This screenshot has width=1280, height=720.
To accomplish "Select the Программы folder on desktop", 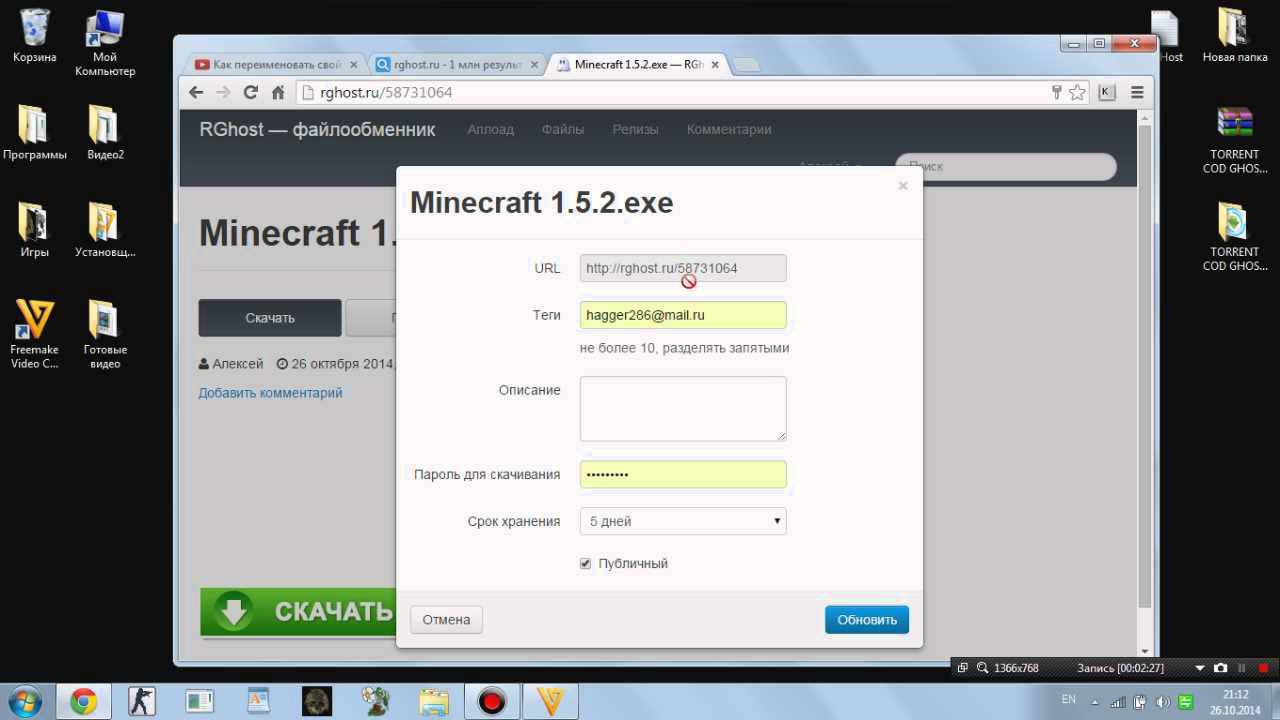I will click(35, 131).
